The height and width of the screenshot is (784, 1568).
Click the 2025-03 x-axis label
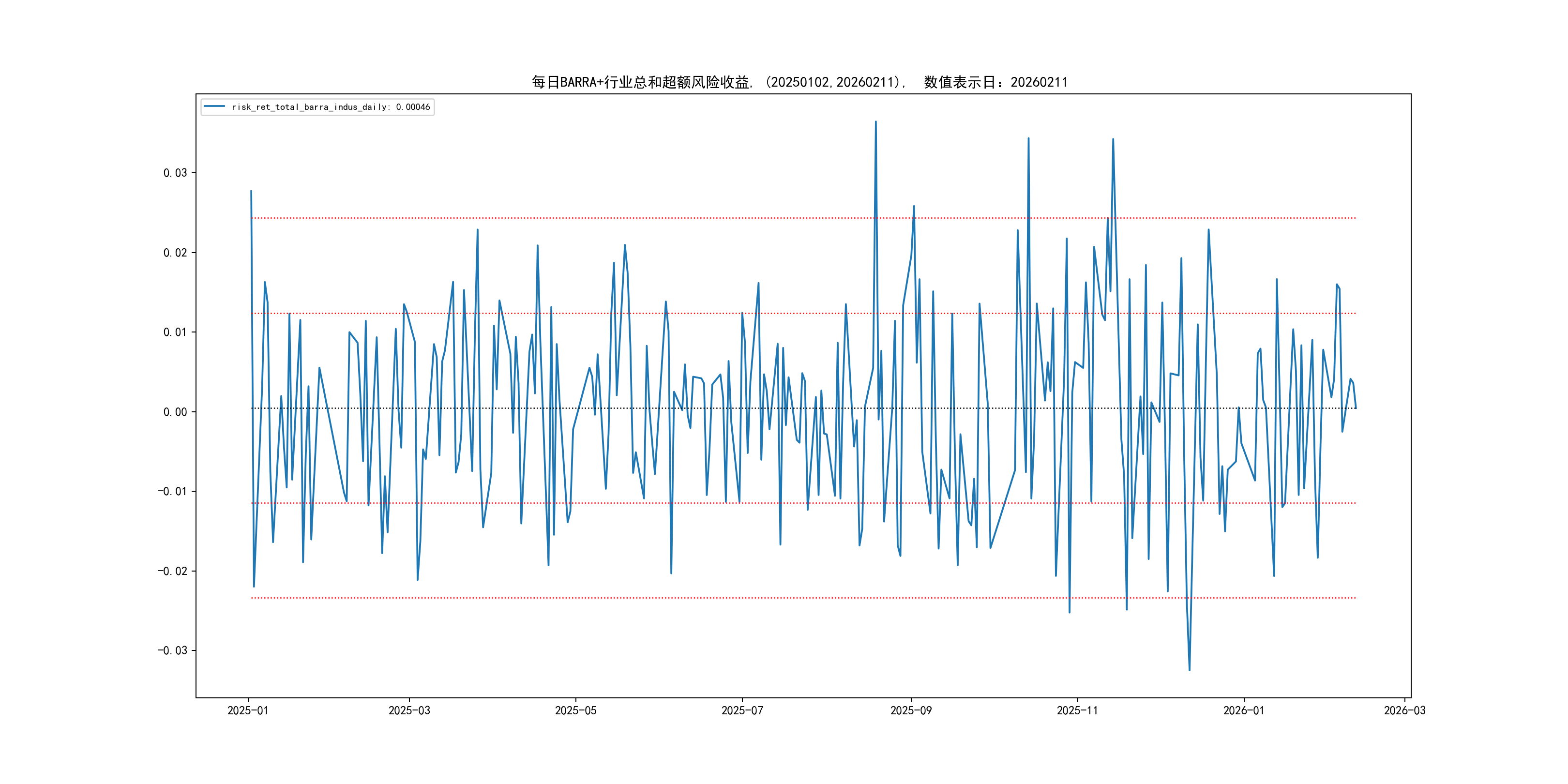click(409, 710)
